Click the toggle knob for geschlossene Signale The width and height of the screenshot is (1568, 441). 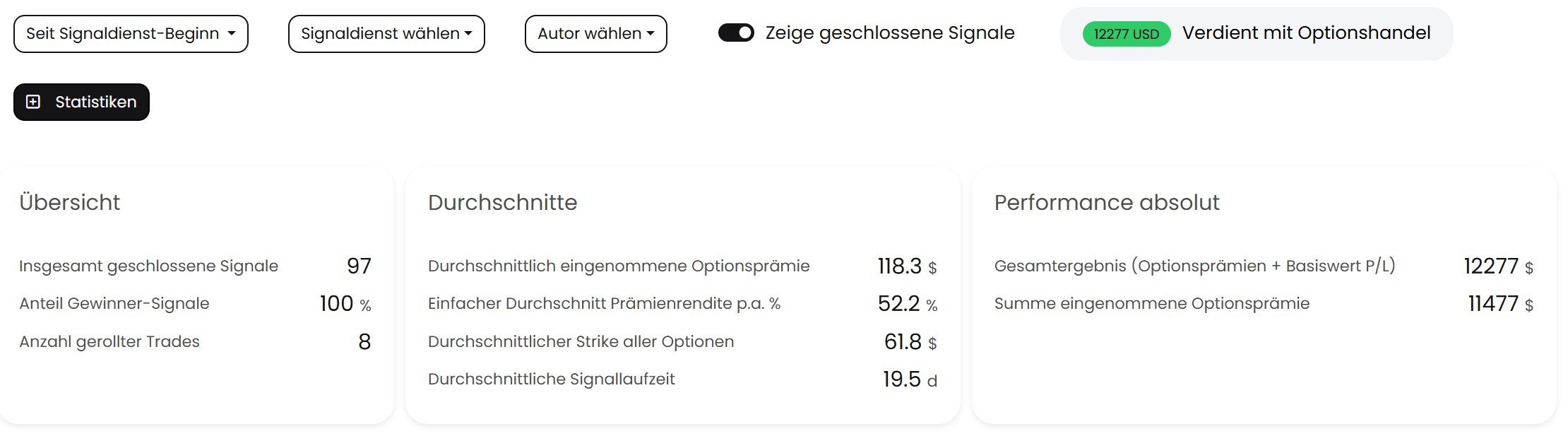(744, 32)
